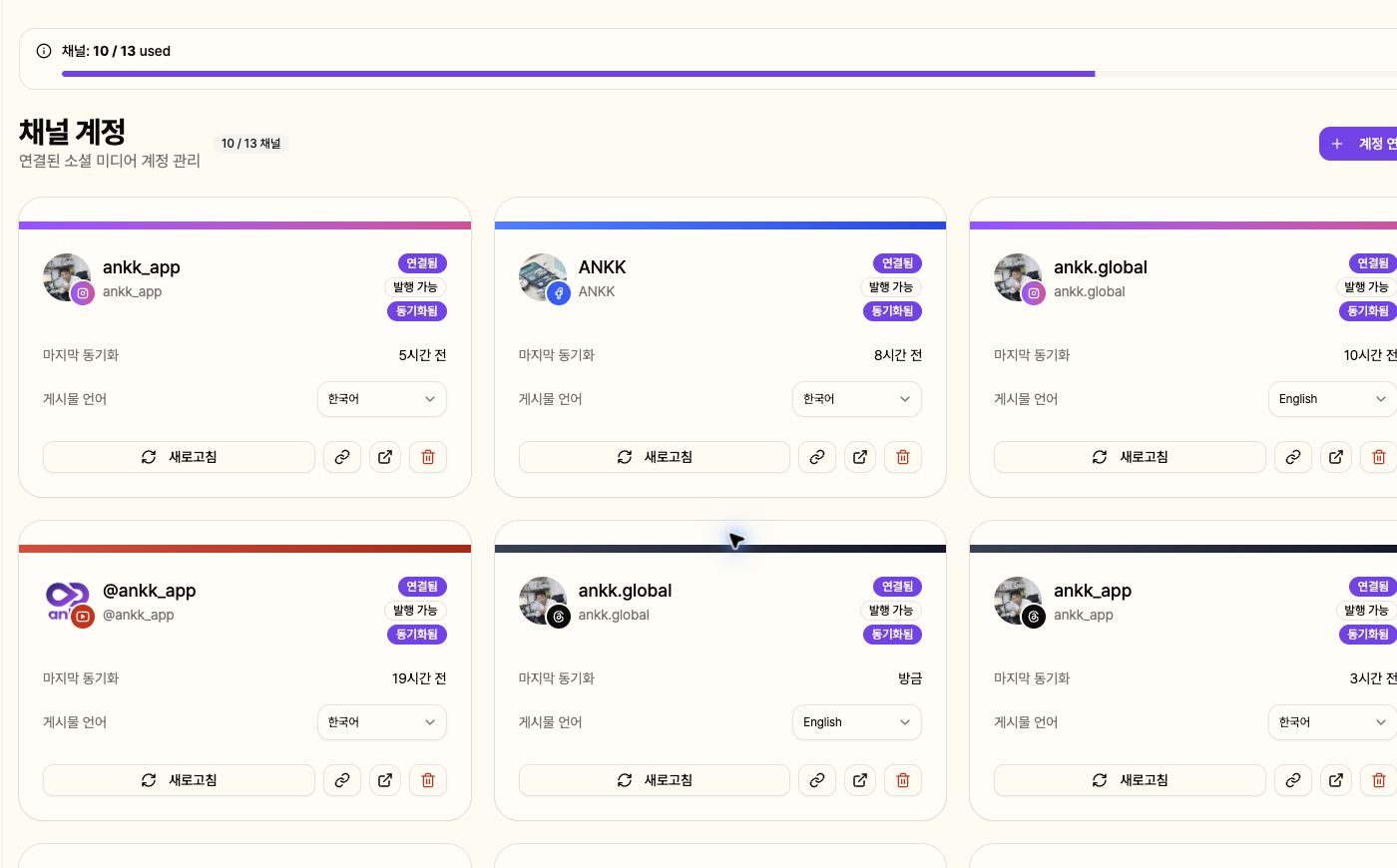Click 새로고침 on Threads ankk.global card
Screen dimensions: 1397x868
coord(655,780)
